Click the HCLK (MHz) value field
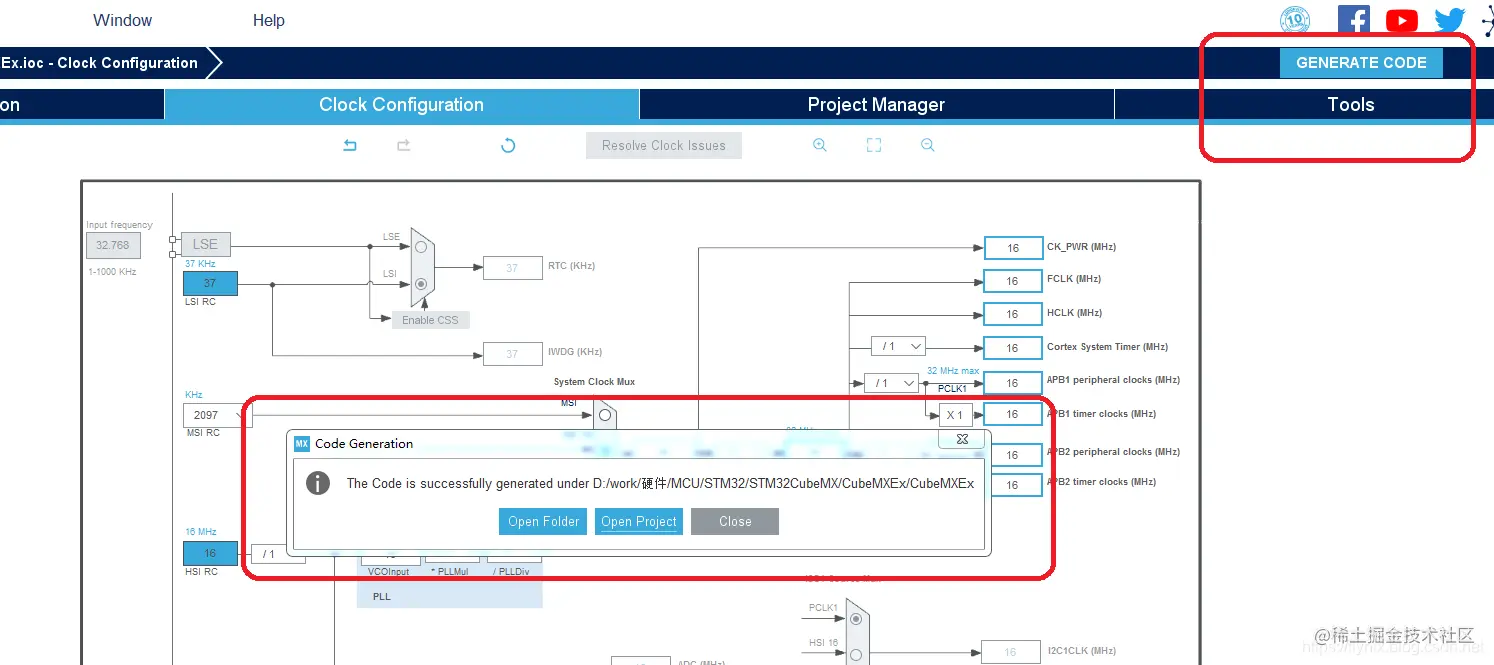The width and height of the screenshot is (1494, 665). pyautogui.click(x=1013, y=314)
